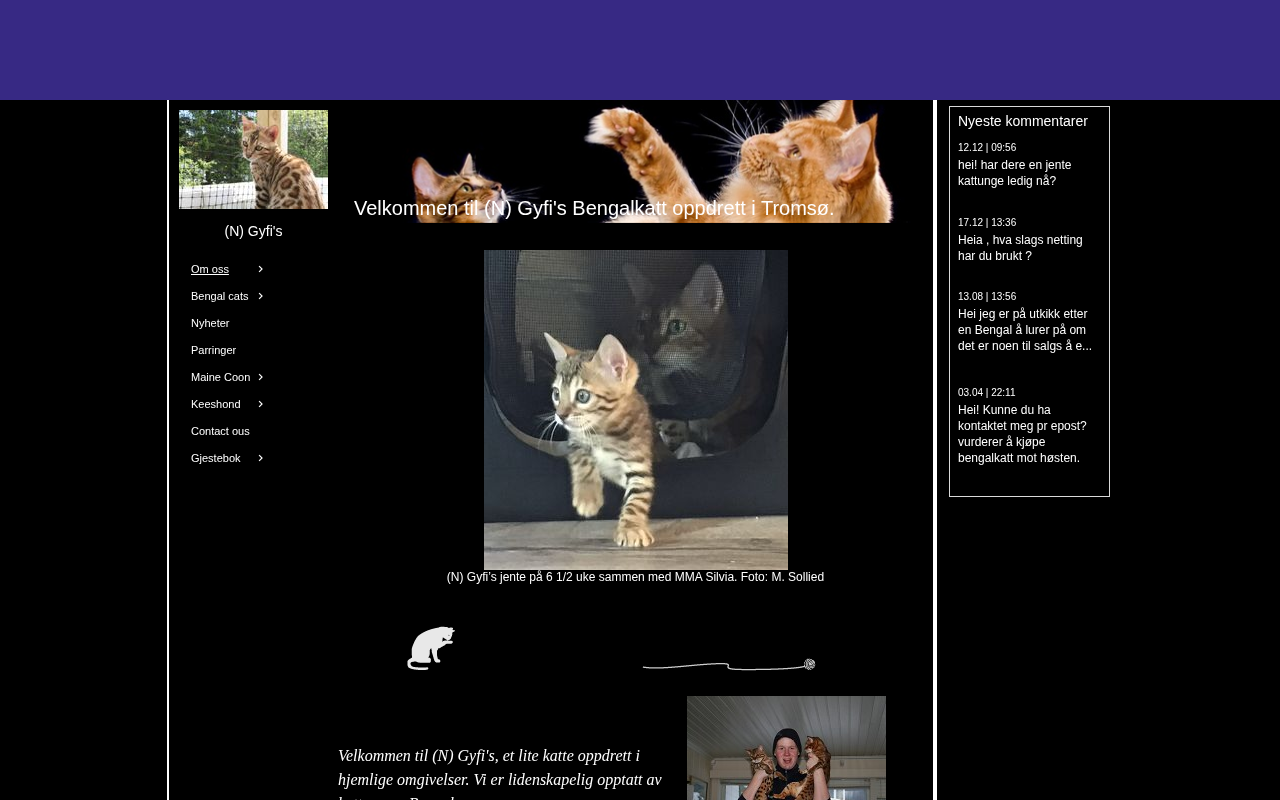Click the comment timestamp 12.12 | 09:56

coord(987,148)
